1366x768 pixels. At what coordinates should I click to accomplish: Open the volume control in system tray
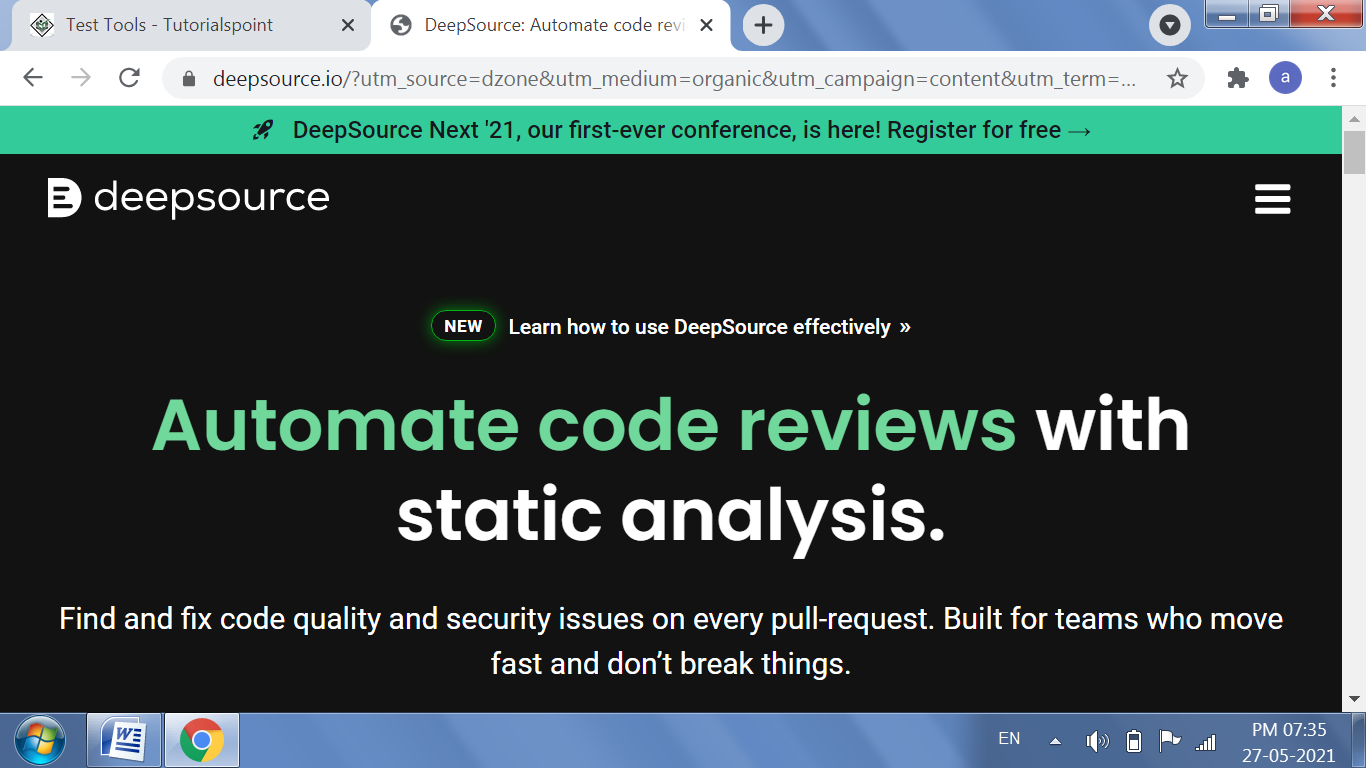point(1097,741)
